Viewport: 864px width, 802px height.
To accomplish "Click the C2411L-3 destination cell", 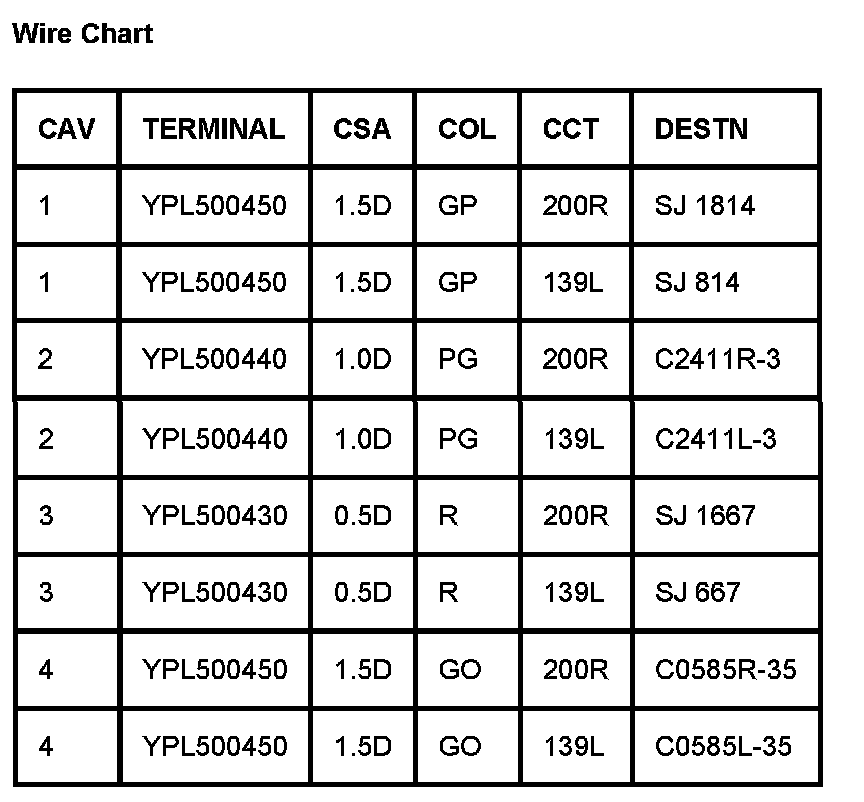I will 715,439.
